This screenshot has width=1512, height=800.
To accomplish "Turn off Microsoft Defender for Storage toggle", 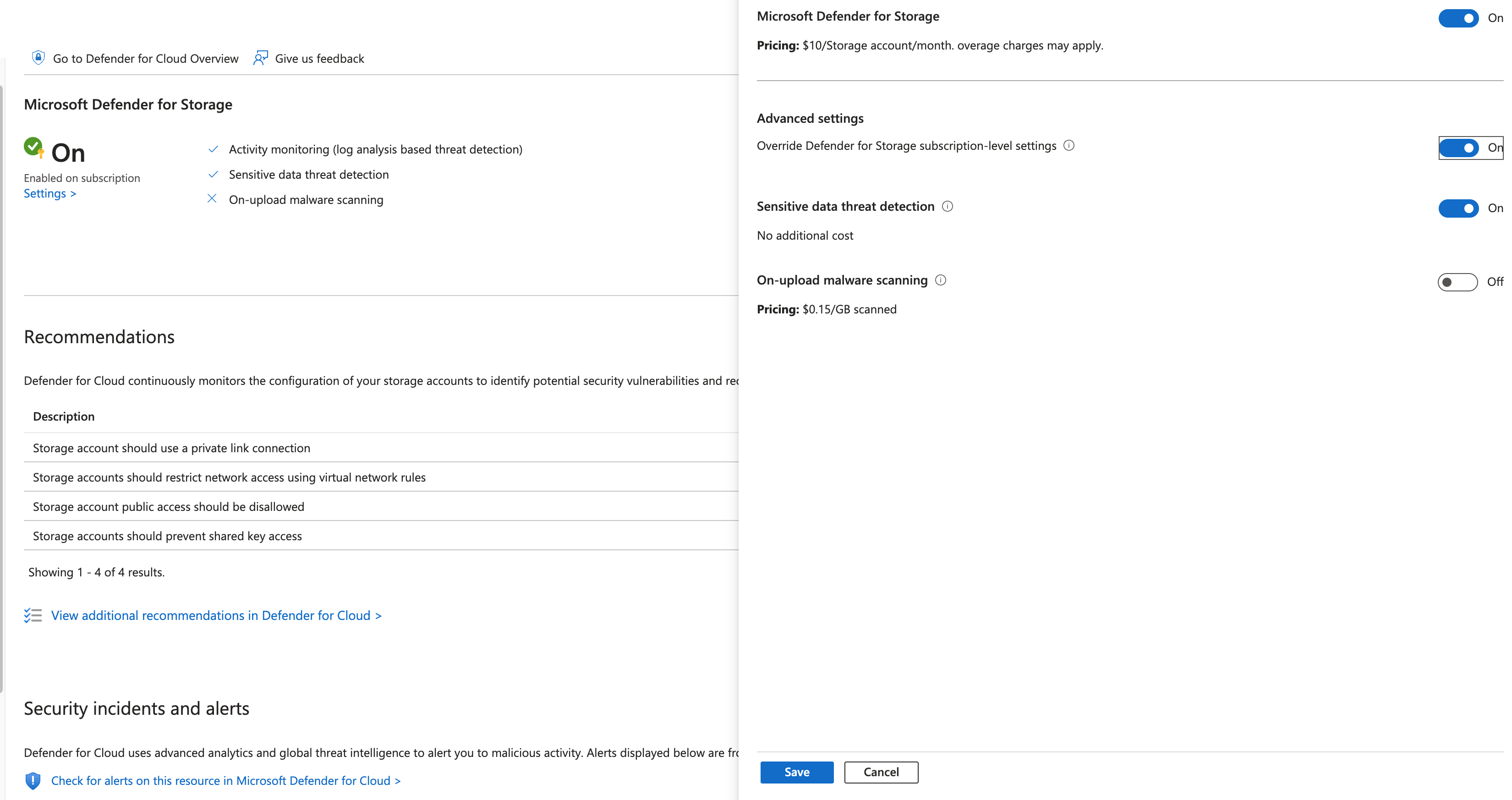I will point(1458,18).
